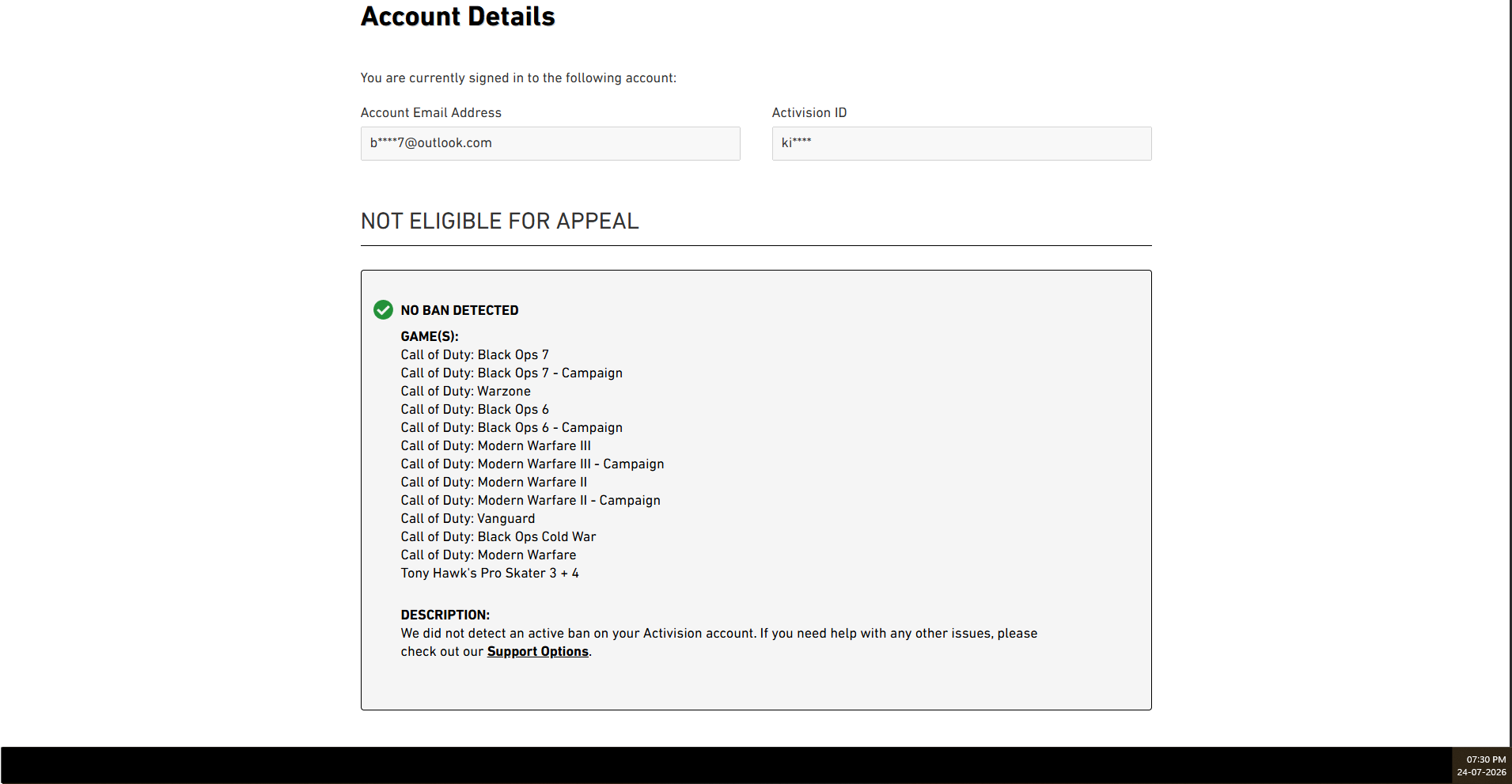1512x784 pixels.
Task: Click the NO BAN DETECTED status text
Action: [460, 310]
